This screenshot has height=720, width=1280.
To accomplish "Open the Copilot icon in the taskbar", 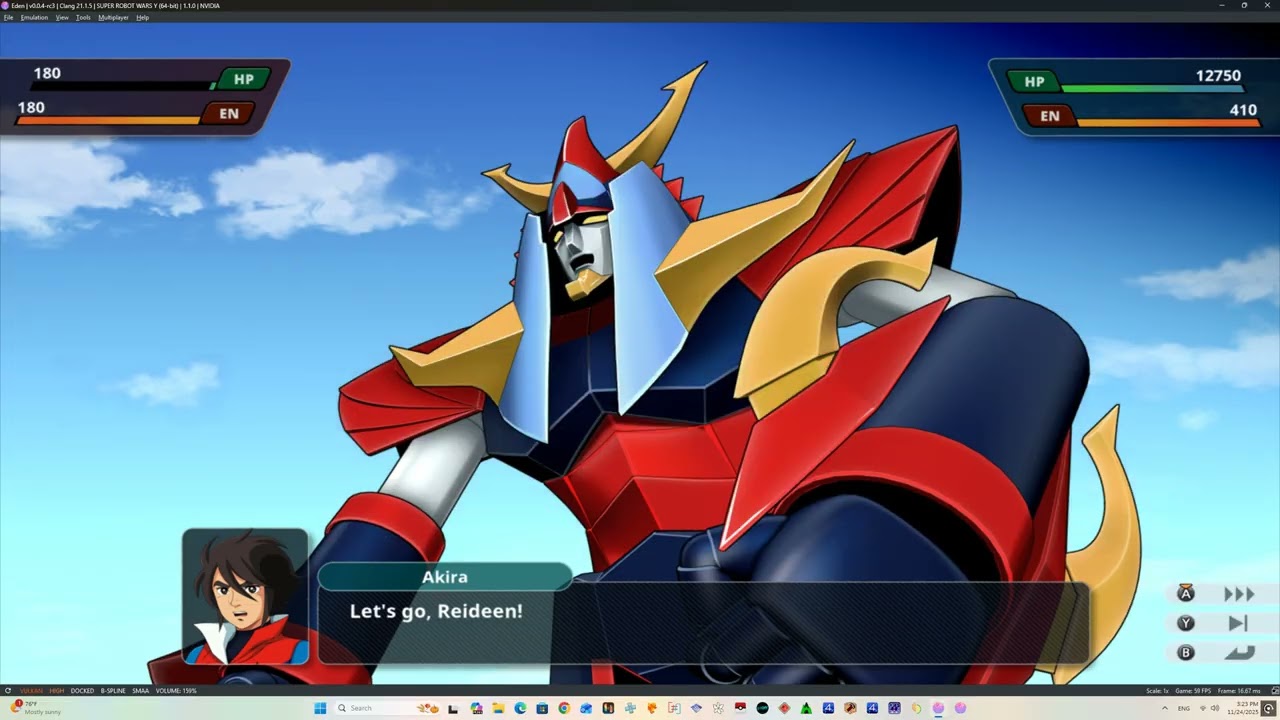I will tap(477, 708).
